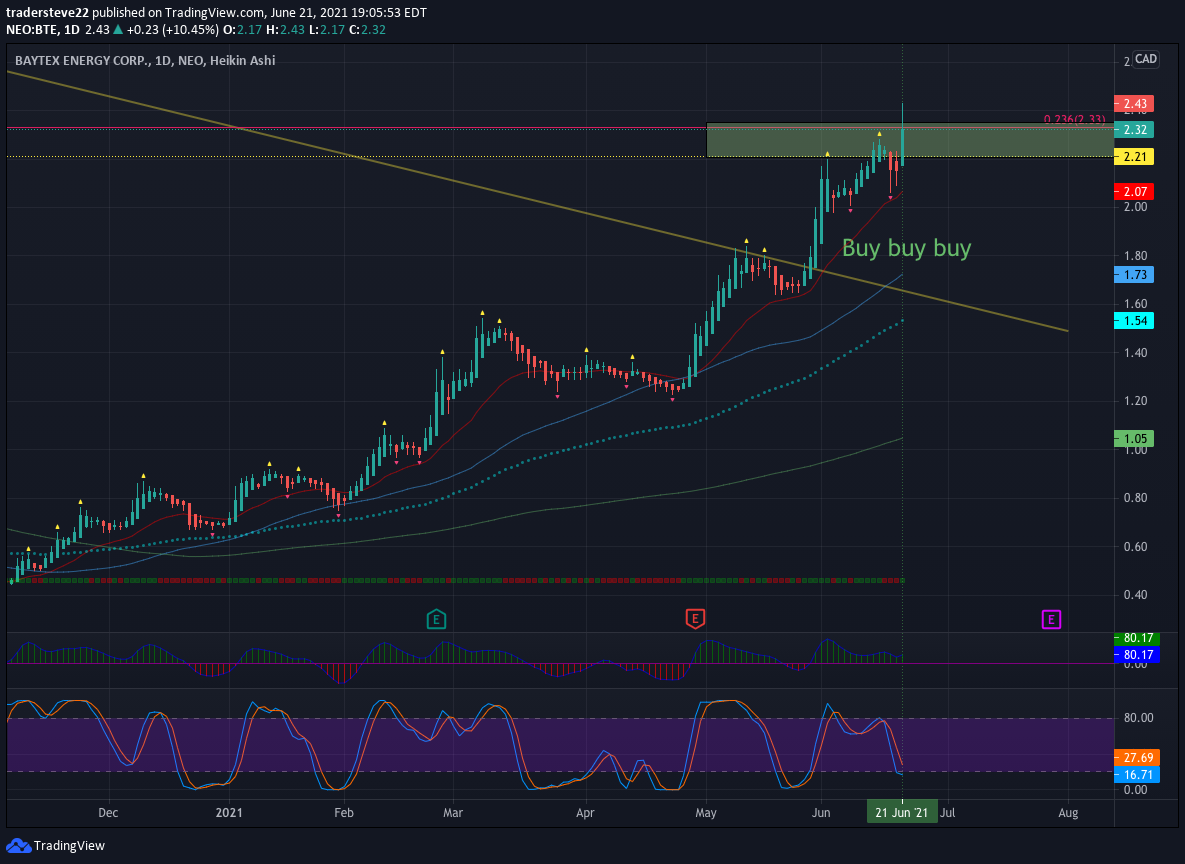Select the red 2.43 price axis label

(1134, 104)
